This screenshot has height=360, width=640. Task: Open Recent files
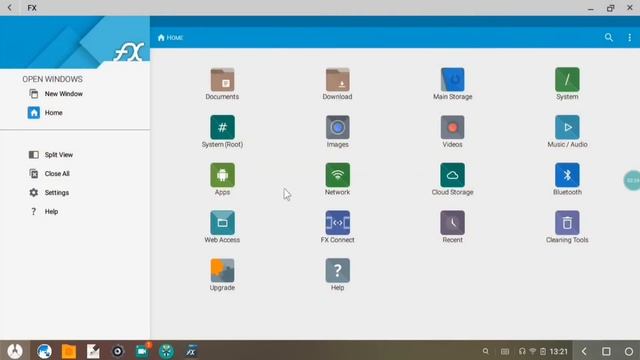(452, 227)
